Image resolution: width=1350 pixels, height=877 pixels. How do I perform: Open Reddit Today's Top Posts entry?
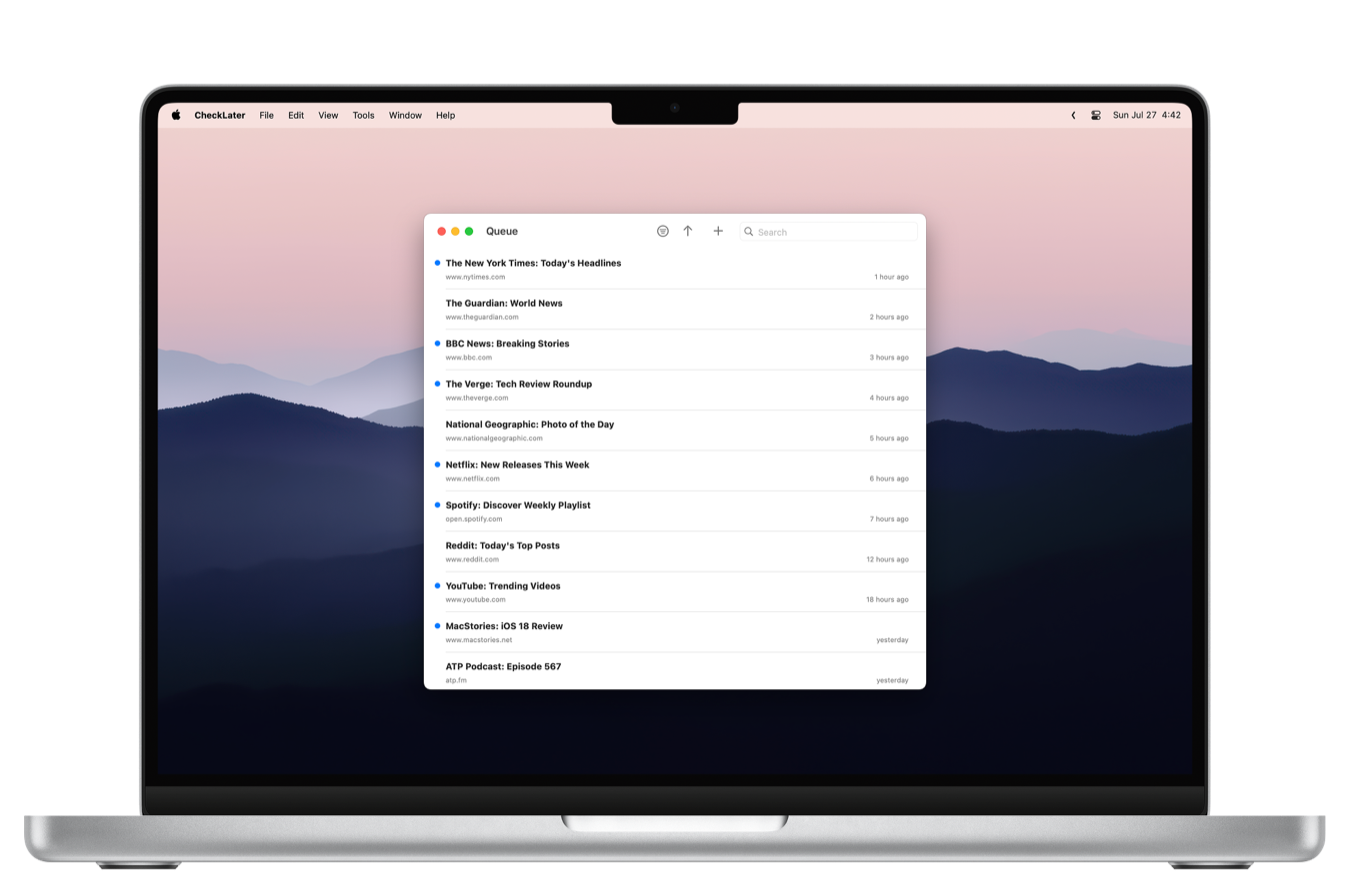502,545
